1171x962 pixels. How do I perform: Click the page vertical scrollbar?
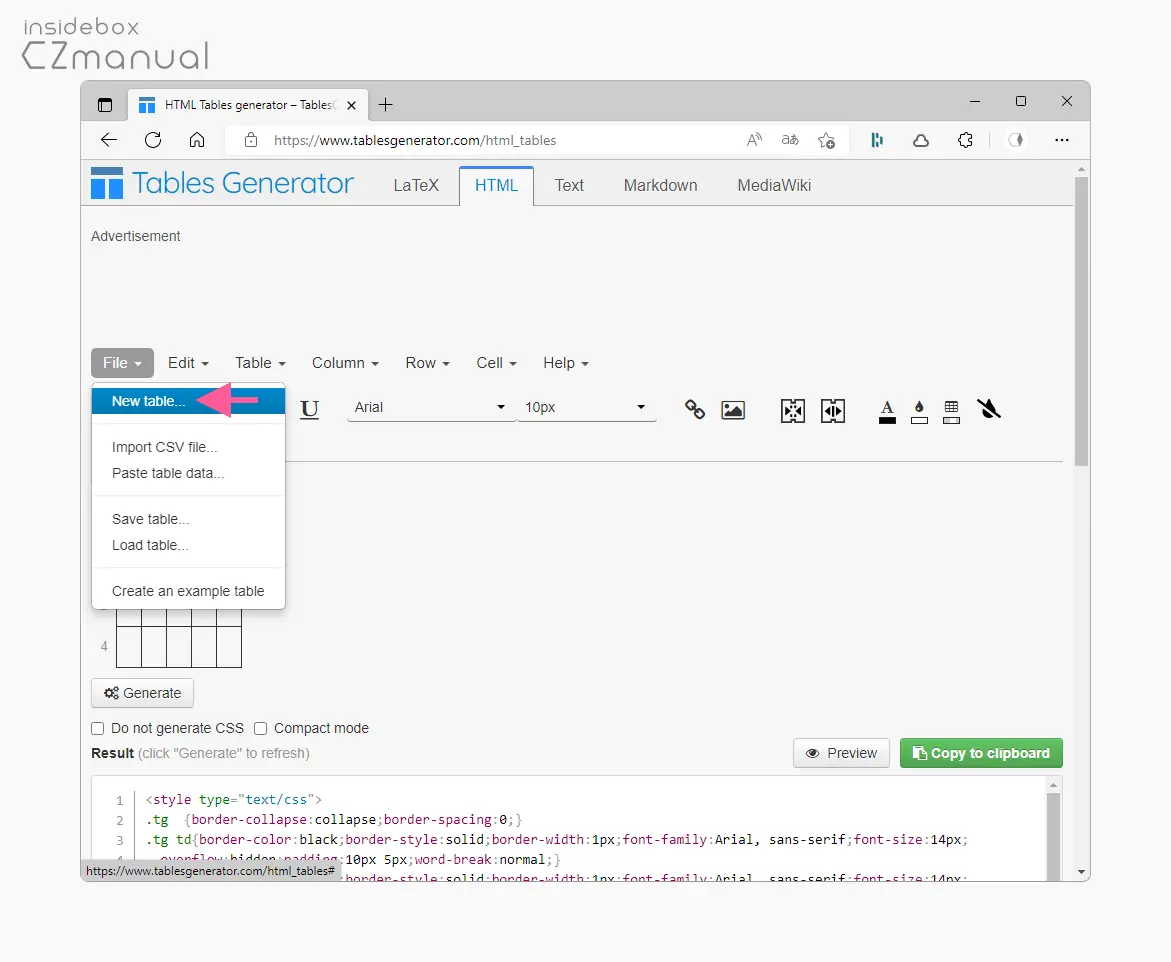tap(1081, 321)
